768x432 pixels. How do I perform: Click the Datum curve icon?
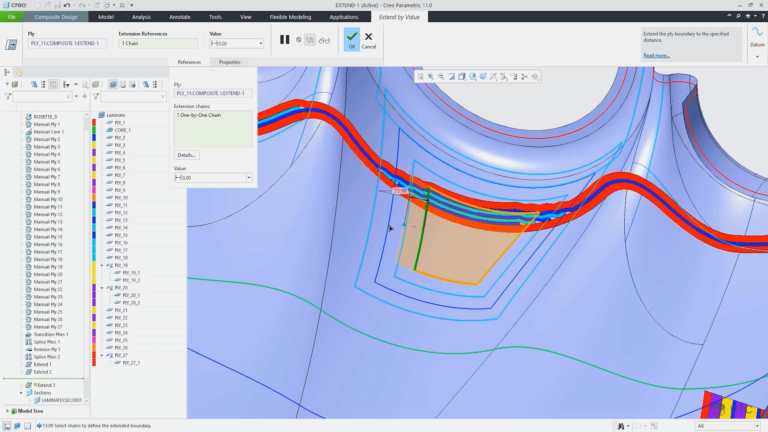point(757,32)
